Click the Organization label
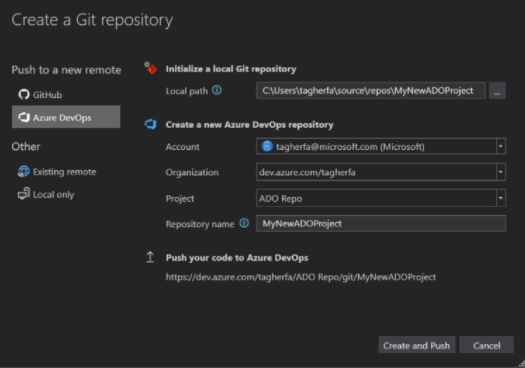 click(x=192, y=172)
